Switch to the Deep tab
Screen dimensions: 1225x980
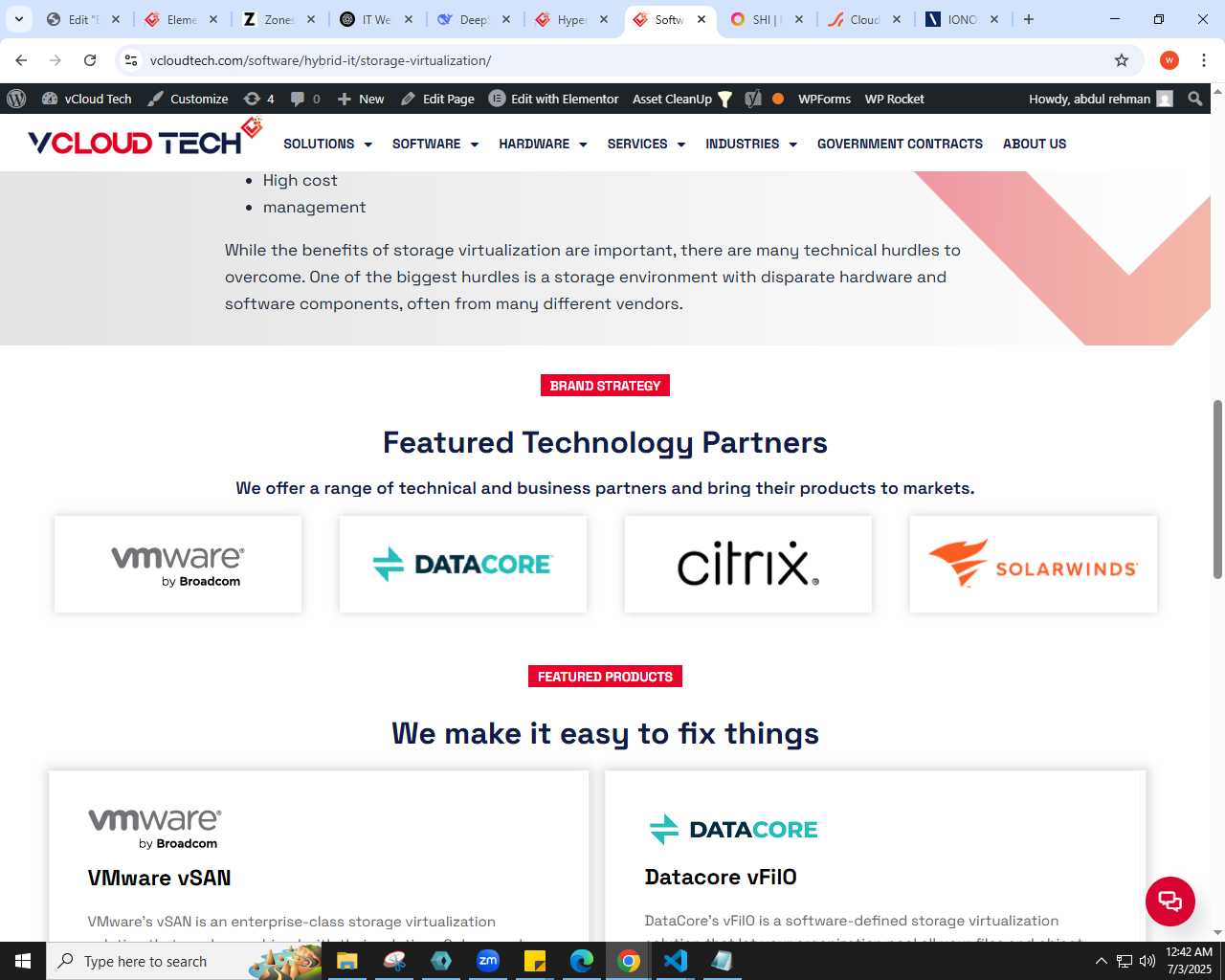pyautogui.click(x=474, y=19)
